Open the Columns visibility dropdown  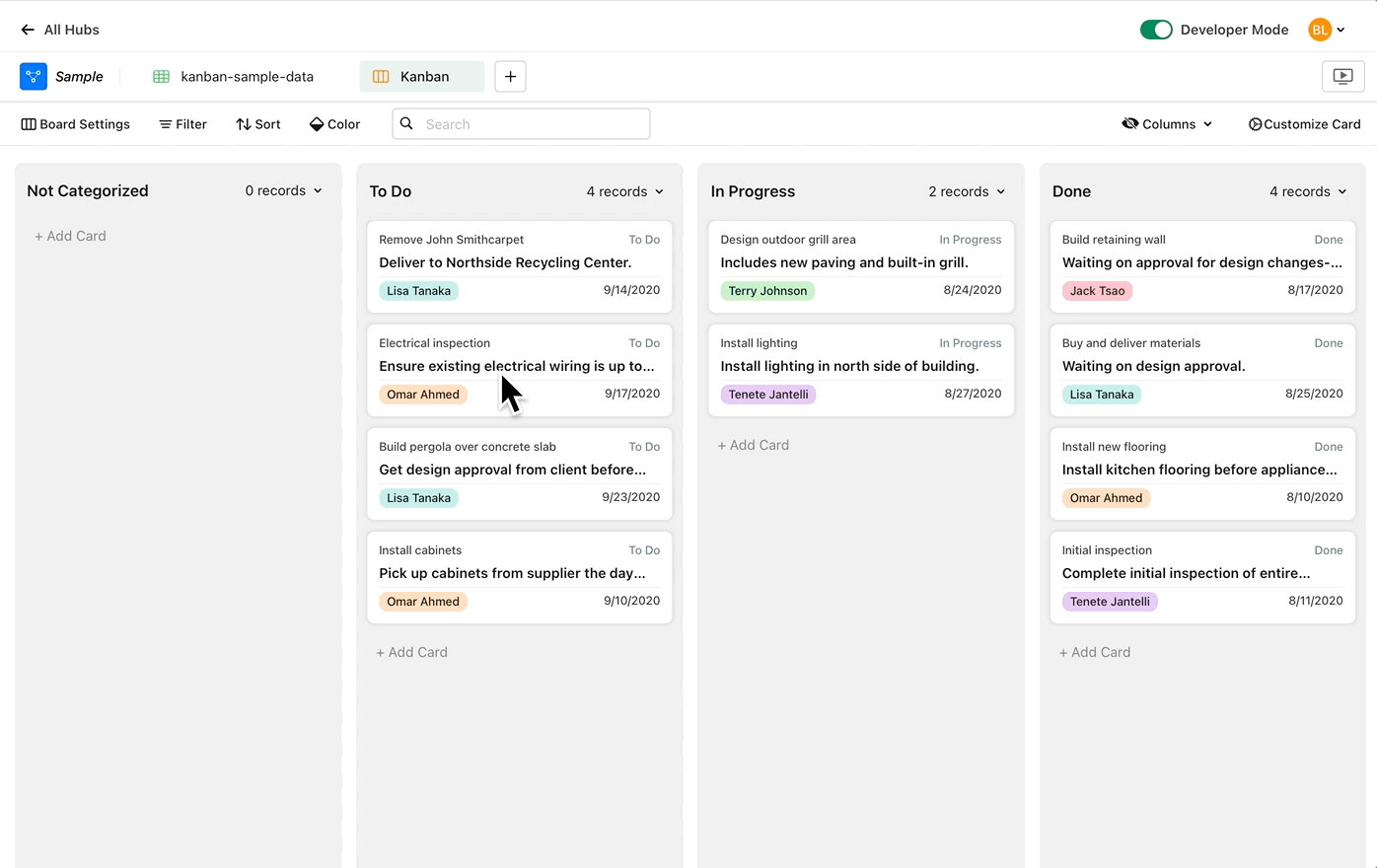click(1168, 124)
